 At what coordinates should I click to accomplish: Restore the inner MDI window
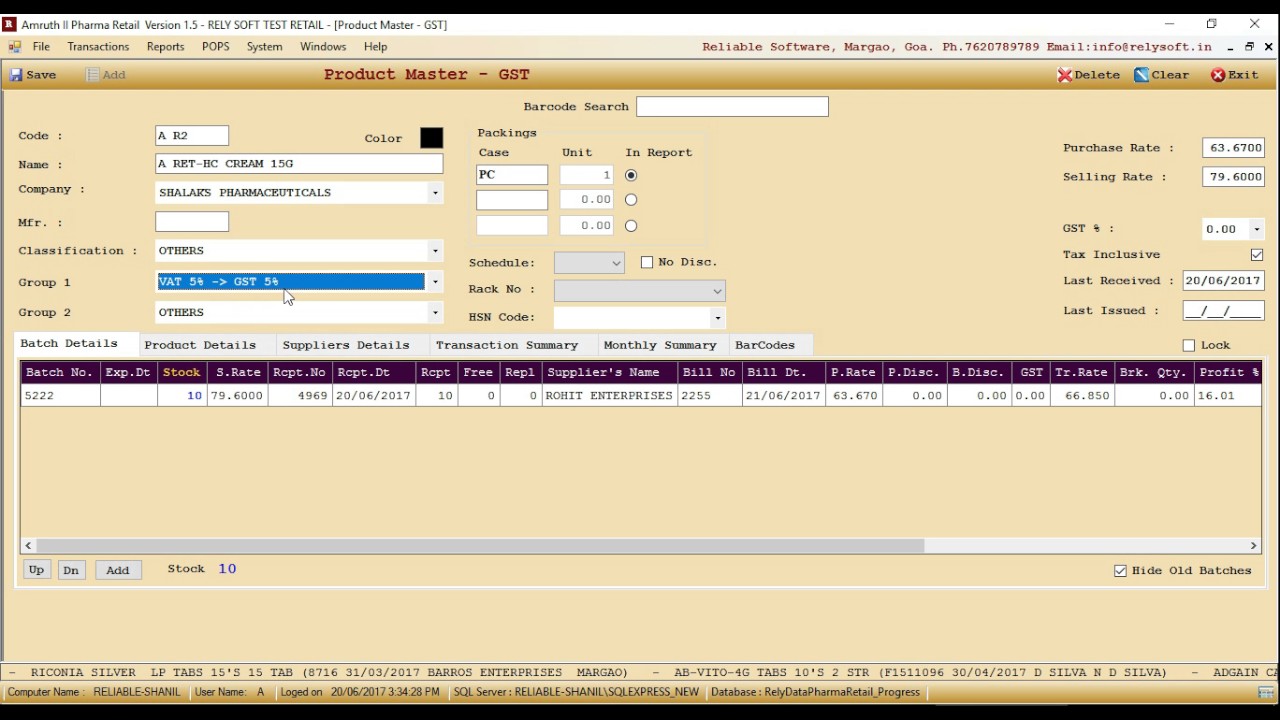tap(1249, 47)
